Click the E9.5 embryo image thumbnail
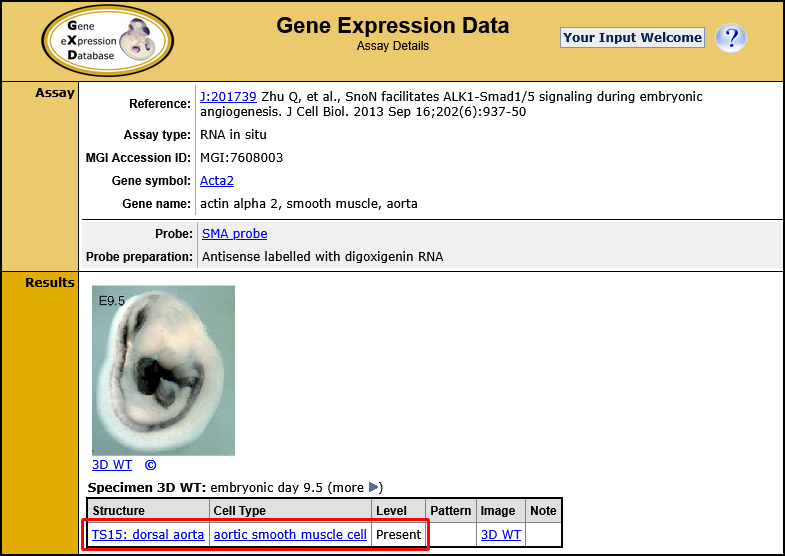 click(163, 370)
